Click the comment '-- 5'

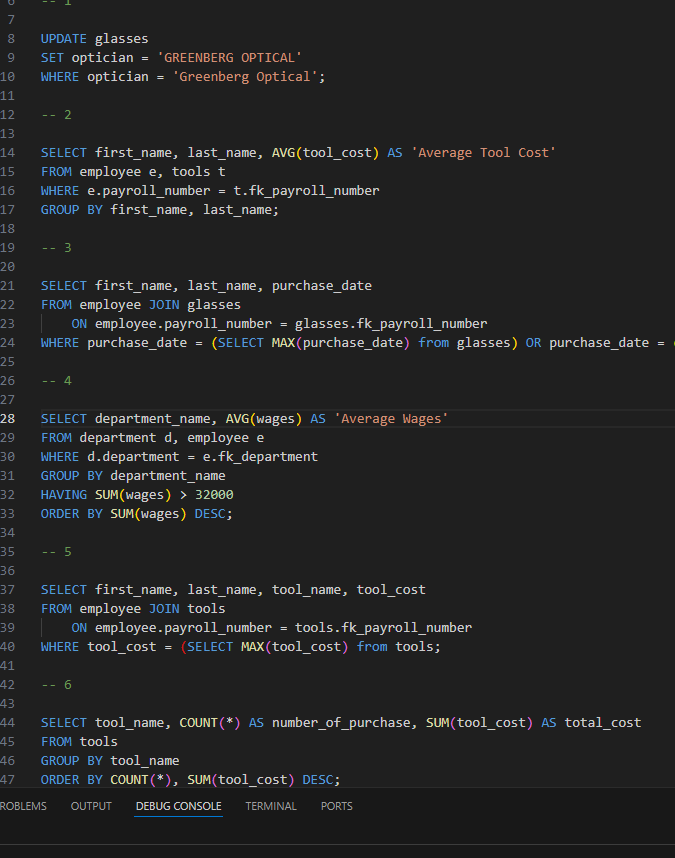click(56, 552)
